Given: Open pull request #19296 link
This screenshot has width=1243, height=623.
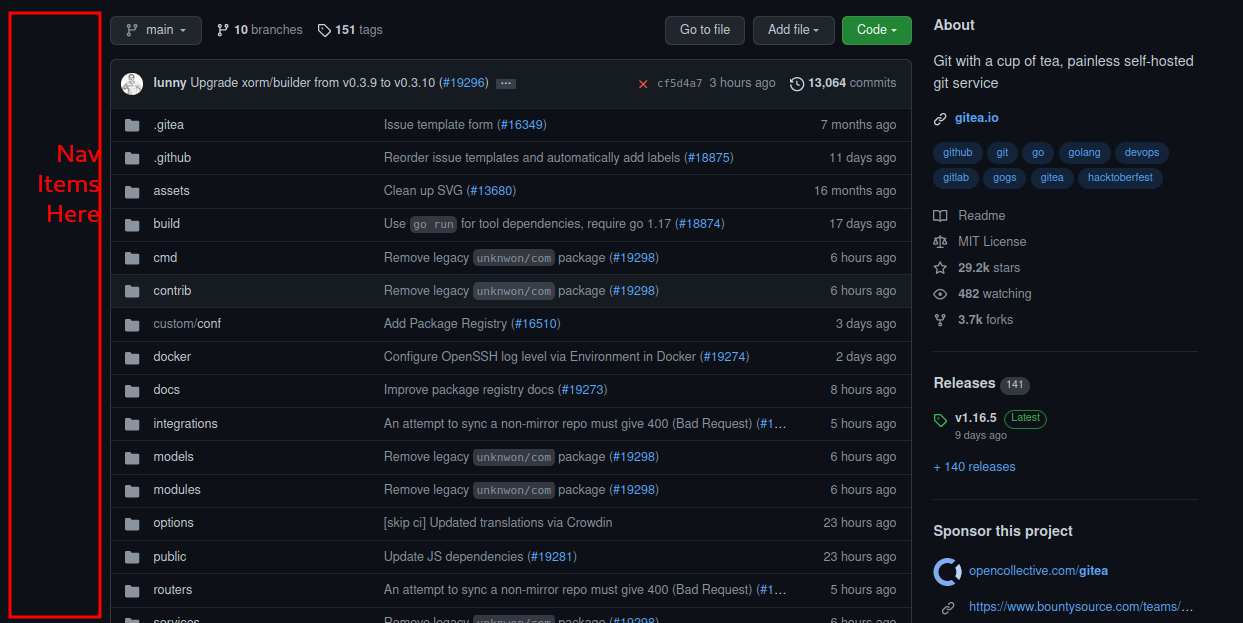Looking at the screenshot, I should pos(464,83).
